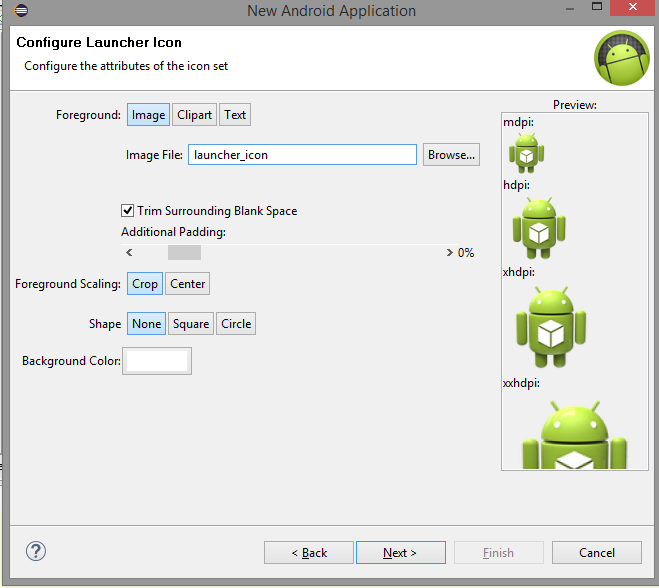
Task: Click the 0% padding value text
Action: click(466, 253)
